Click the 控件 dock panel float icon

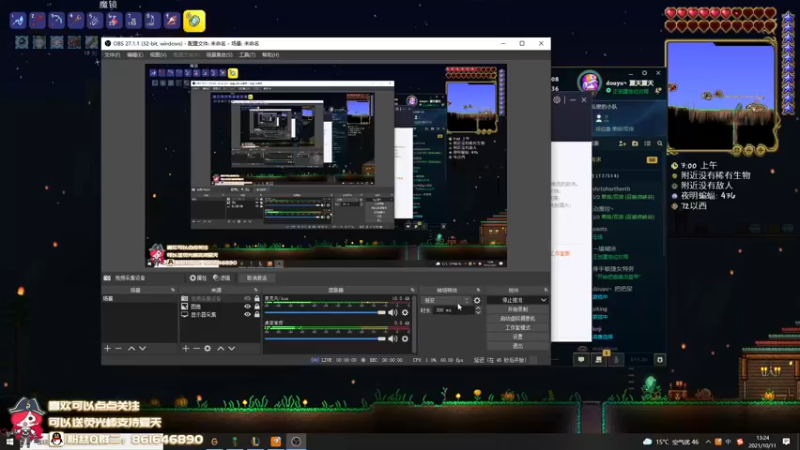point(545,290)
